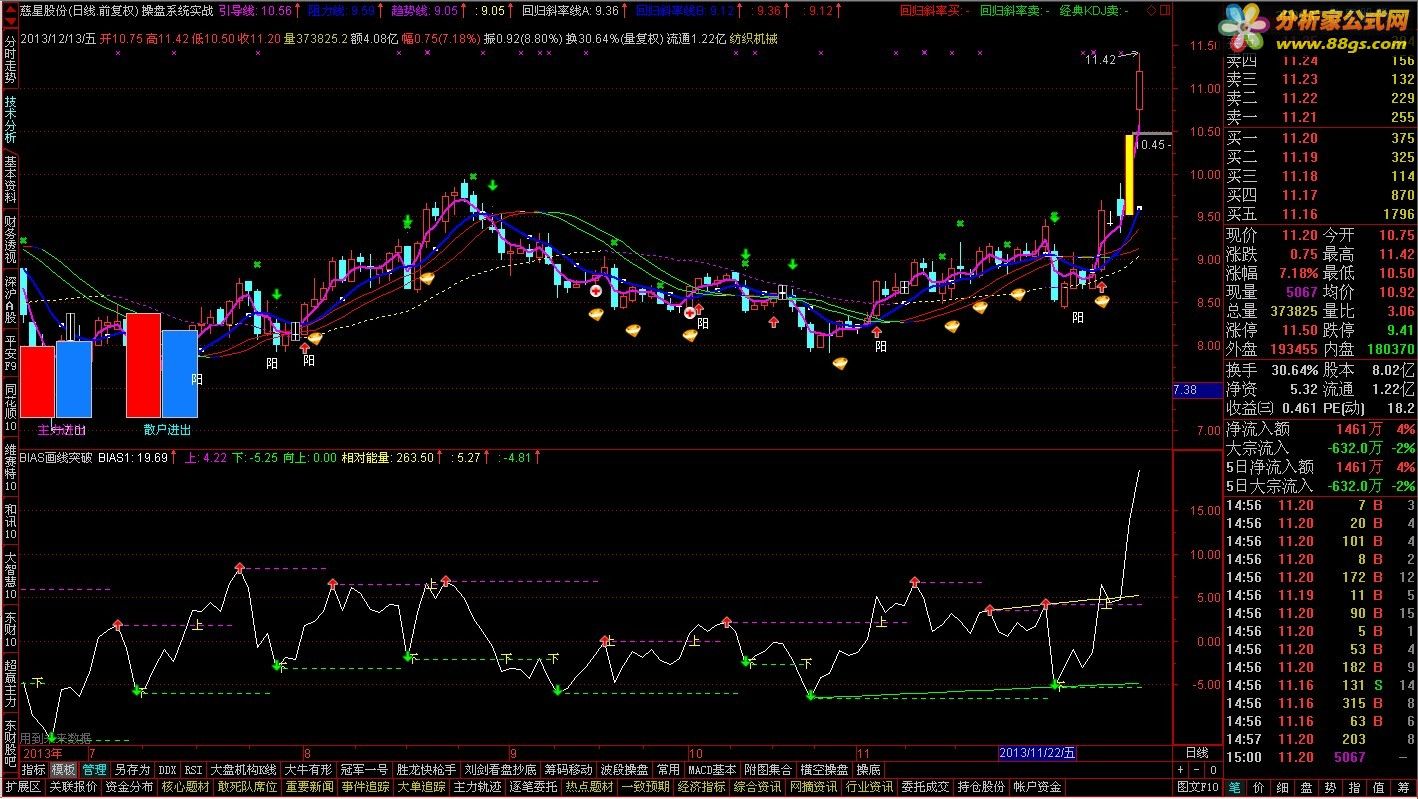This screenshot has width=1418, height=799.
Task: Click the 慈星股份 stock title
Action: pyautogui.click(x=45, y=10)
